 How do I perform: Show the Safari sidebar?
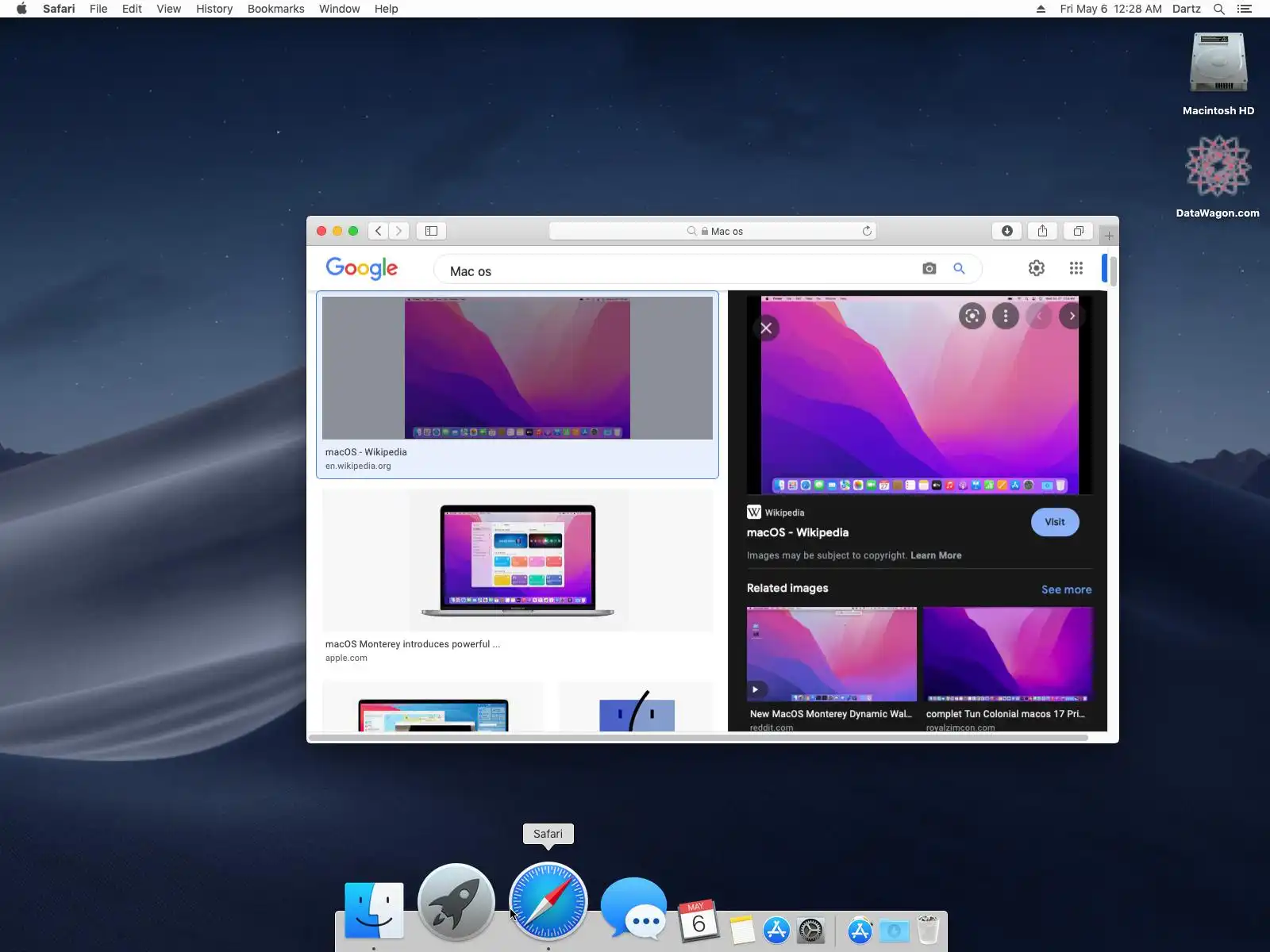point(431,231)
